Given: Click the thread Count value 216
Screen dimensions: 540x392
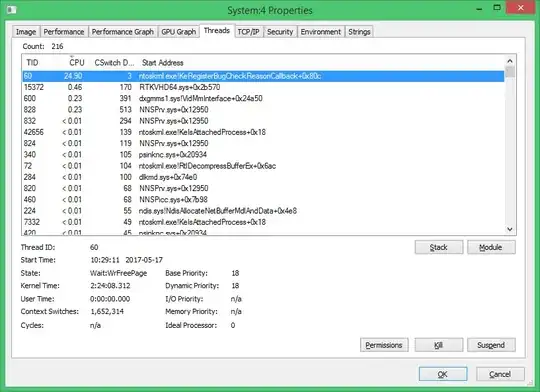Looking at the screenshot, I should tap(57, 46).
